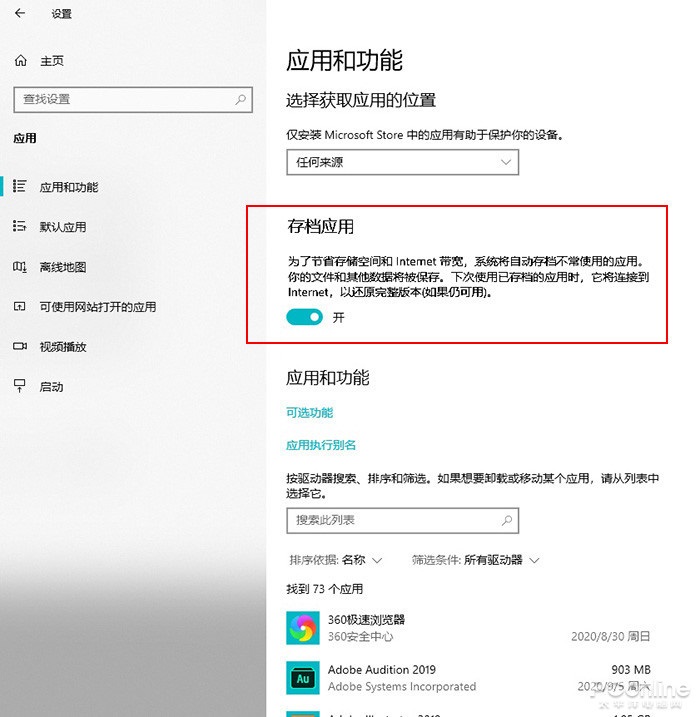
Task: Click Adobe Systems Incorporated publisher text
Action: coord(402,686)
